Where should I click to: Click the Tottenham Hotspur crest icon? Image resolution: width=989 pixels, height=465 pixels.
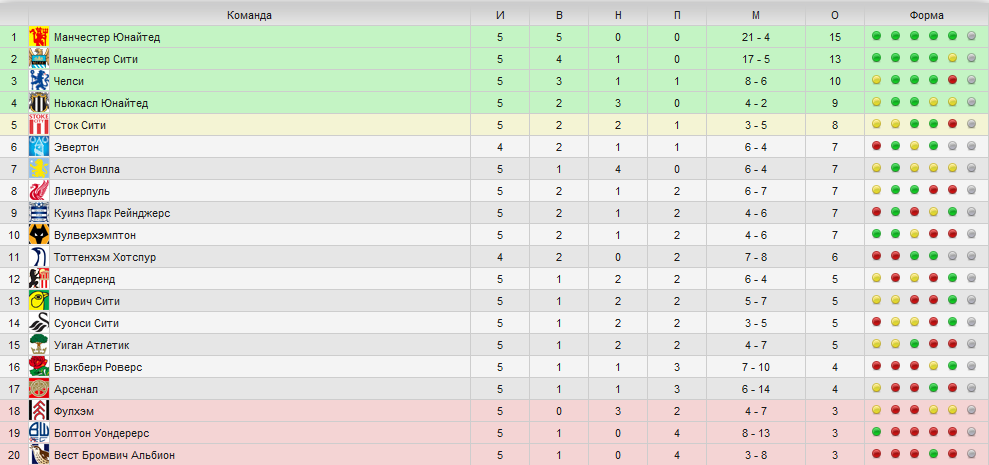coord(39,257)
